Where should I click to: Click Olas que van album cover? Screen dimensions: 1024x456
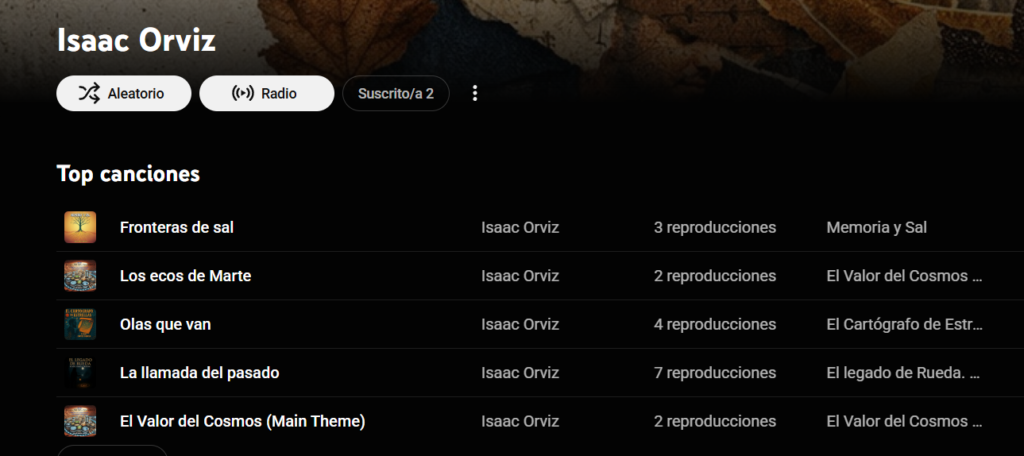coord(80,324)
